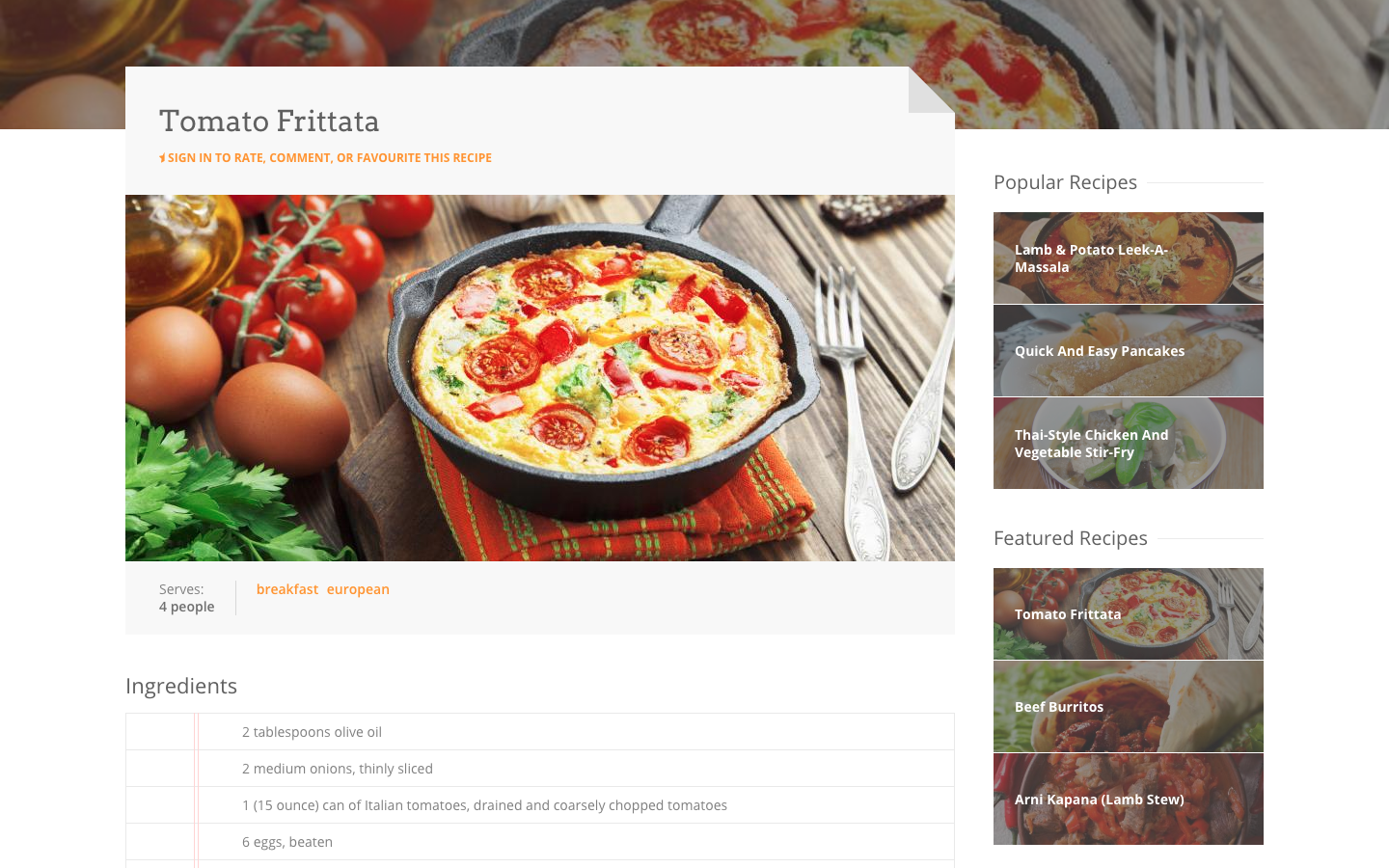The image size is (1389, 868).
Task: Select the european tag
Action: (x=358, y=589)
